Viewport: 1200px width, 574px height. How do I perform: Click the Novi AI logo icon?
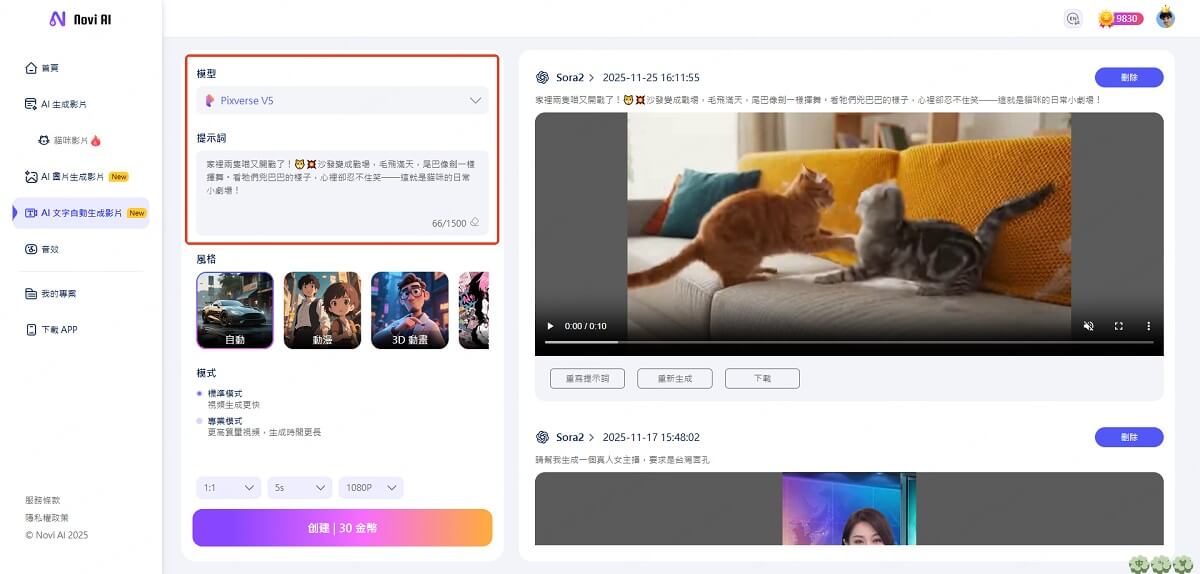tap(57, 19)
